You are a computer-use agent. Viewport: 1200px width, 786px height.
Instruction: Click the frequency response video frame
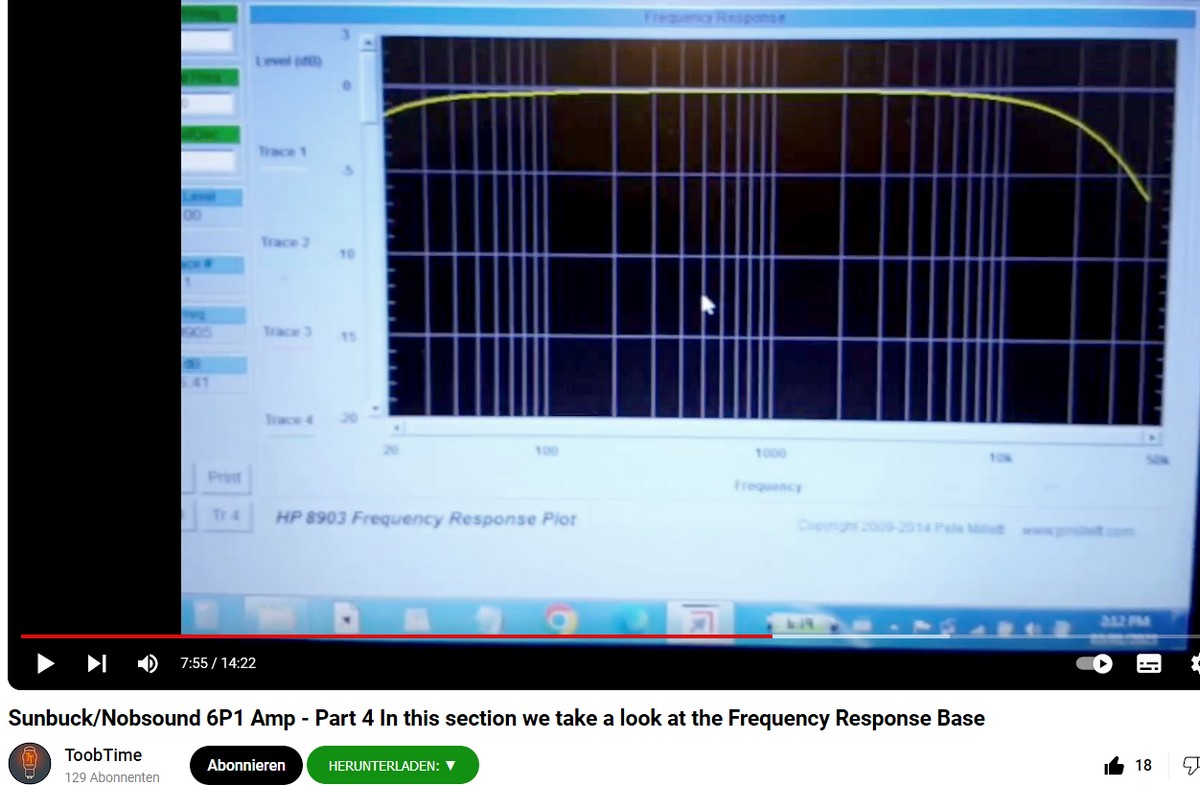604,316
